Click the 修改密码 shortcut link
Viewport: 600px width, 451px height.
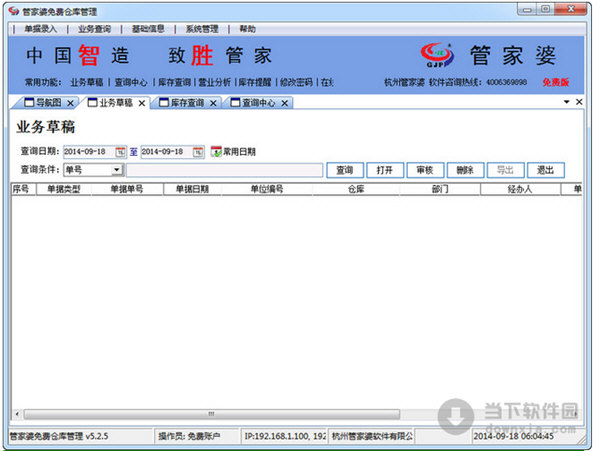click(x=296, y=82)
